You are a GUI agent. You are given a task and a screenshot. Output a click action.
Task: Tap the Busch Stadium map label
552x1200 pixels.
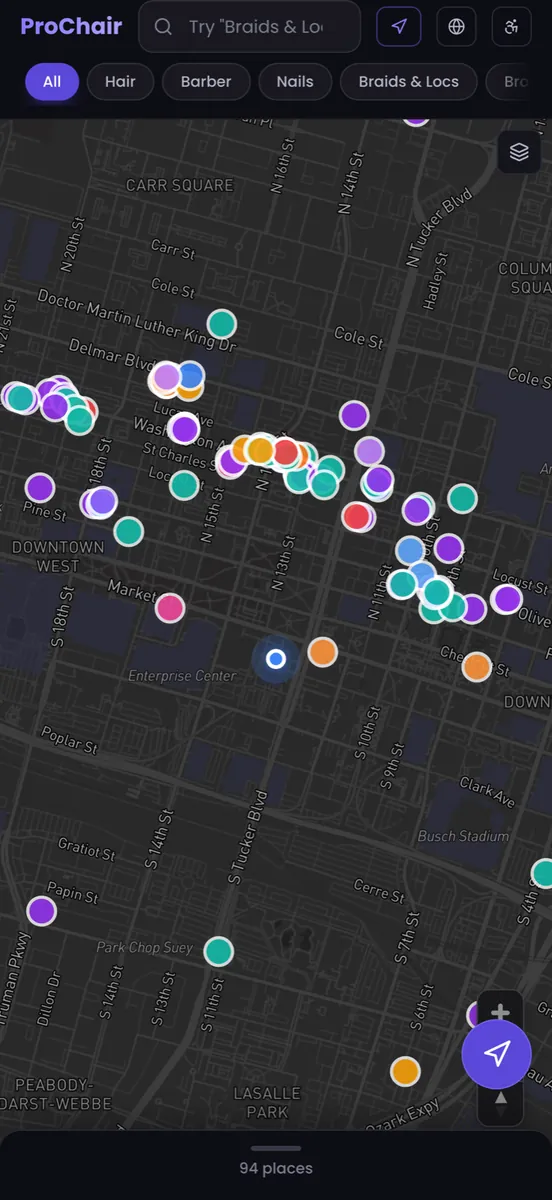pyautogui.click(x=463, y=836)
